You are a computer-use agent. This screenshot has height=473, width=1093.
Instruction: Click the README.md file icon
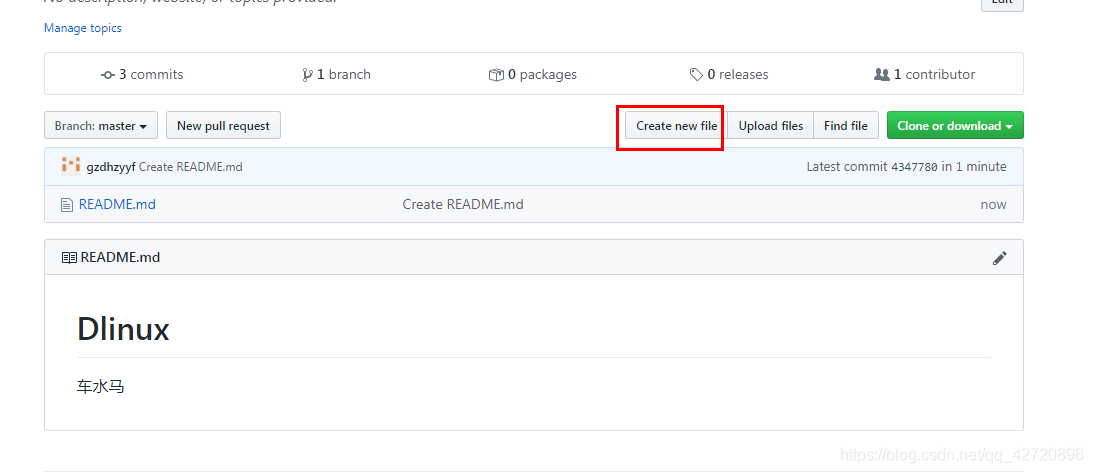tap(67, 205)
